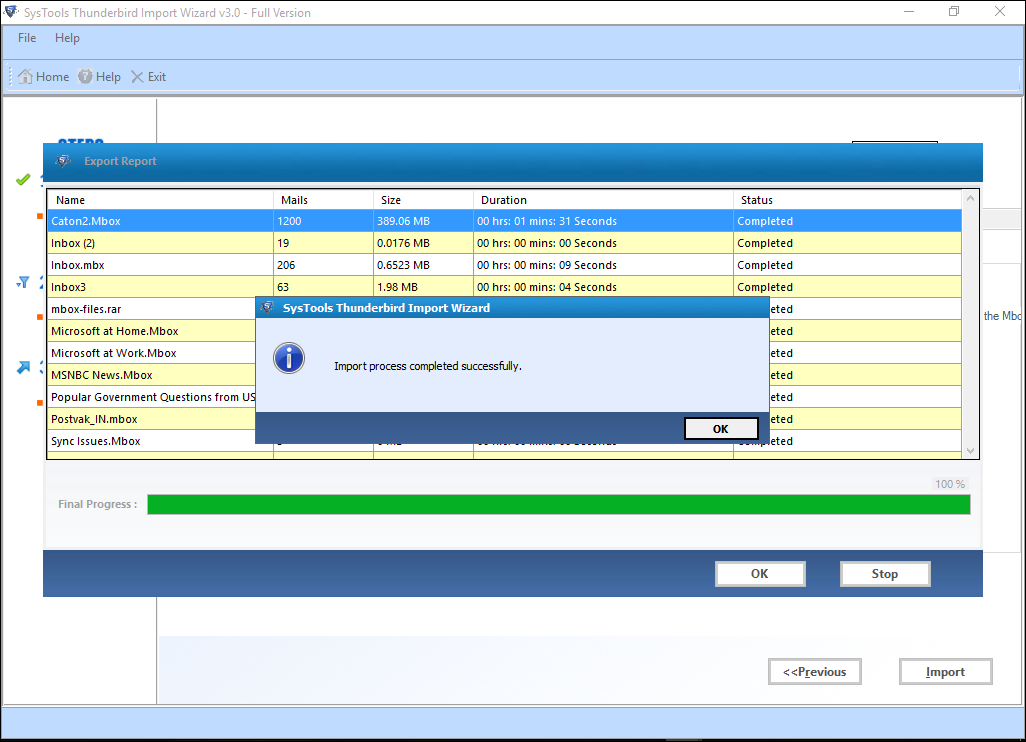
Task: Select the Inbox (2) row
Action: 504,243
